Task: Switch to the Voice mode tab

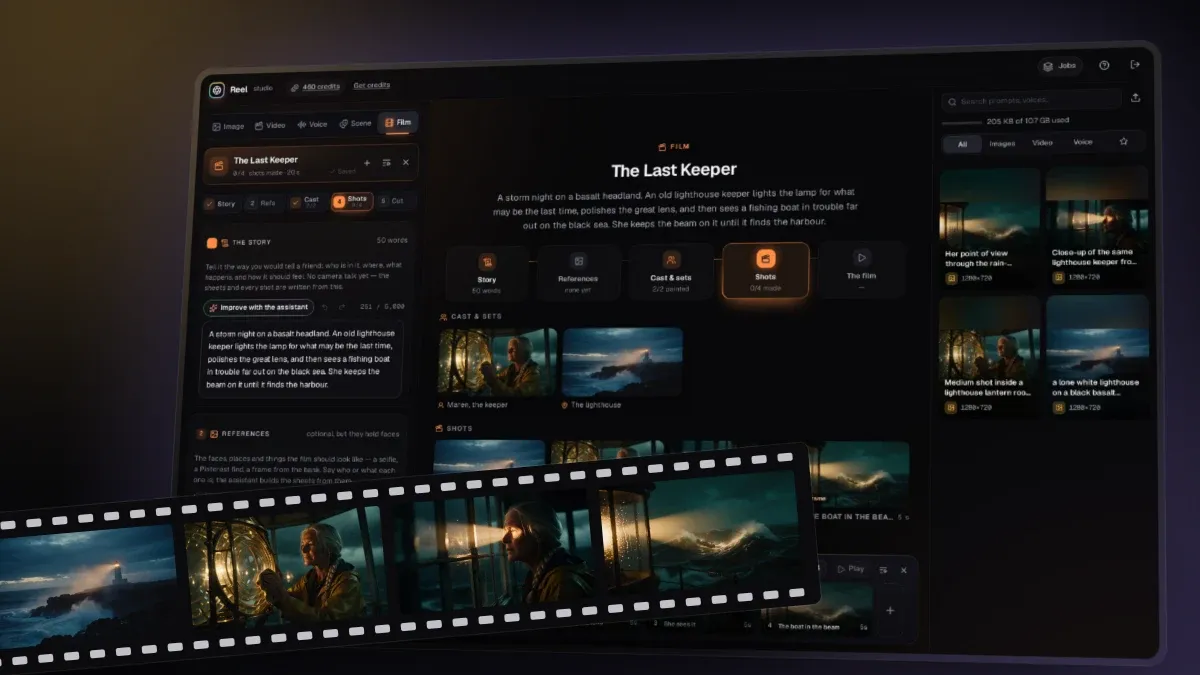Action: tap(312, 125)
